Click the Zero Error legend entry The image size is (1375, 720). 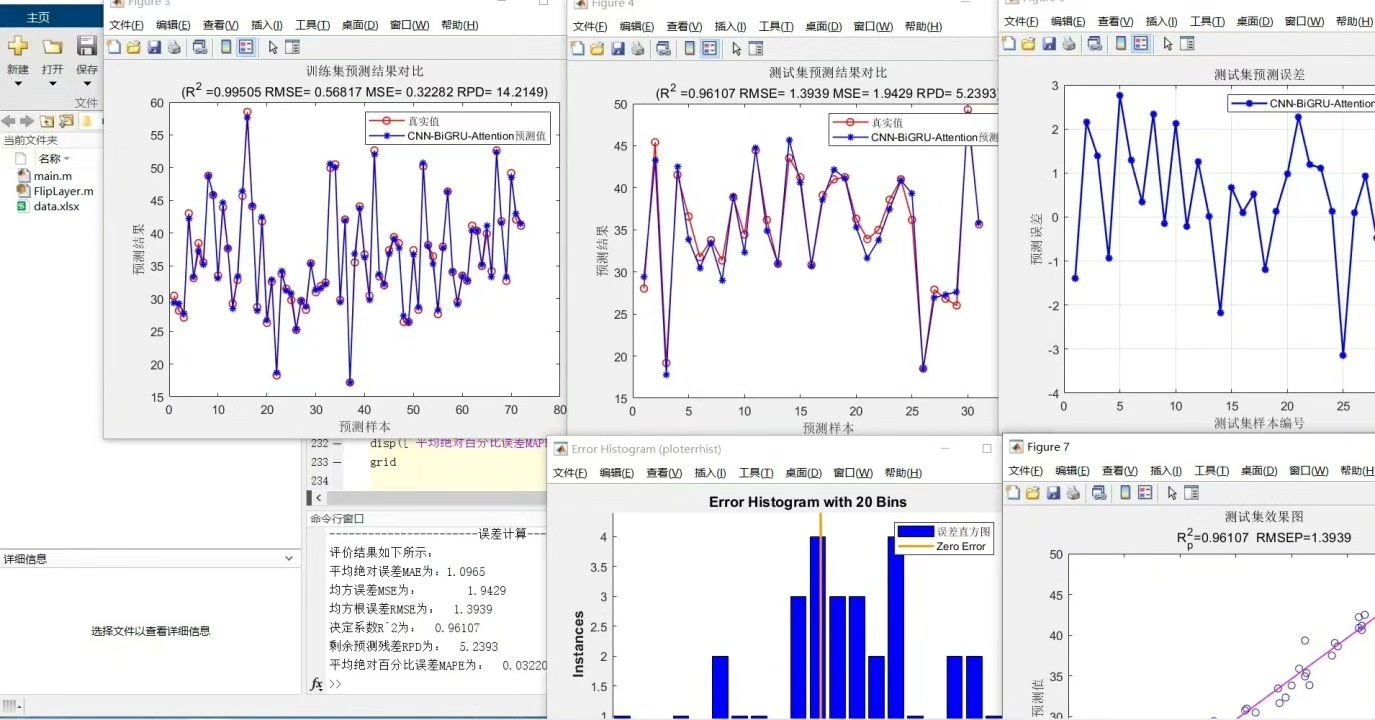tap(944, 546)
